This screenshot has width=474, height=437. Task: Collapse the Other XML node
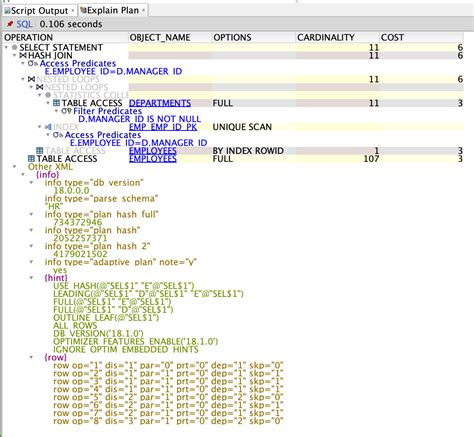[15, 167]
